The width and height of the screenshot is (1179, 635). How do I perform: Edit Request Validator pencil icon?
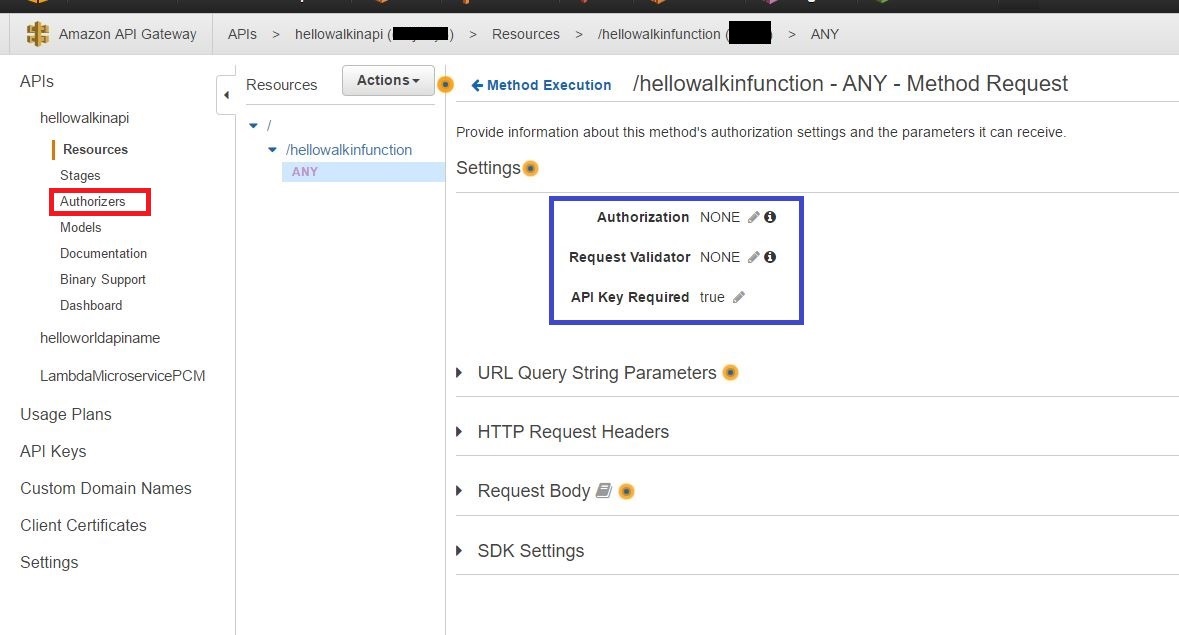tap(753, 257)
